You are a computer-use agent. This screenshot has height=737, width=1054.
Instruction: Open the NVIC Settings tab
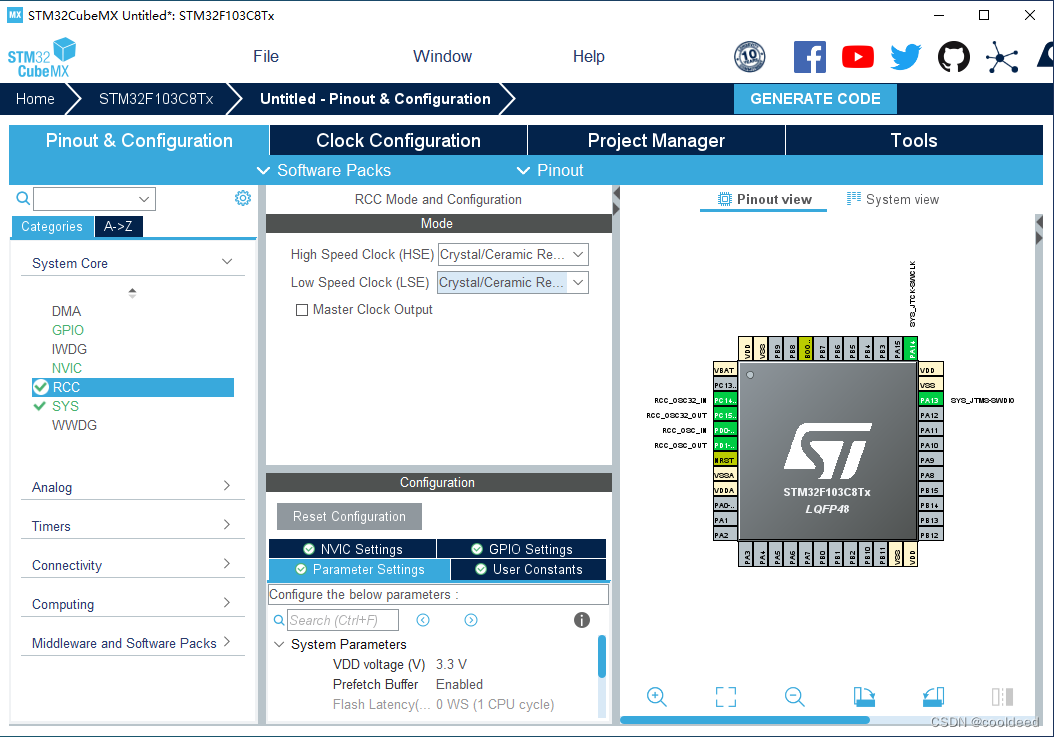coord(352,549)
